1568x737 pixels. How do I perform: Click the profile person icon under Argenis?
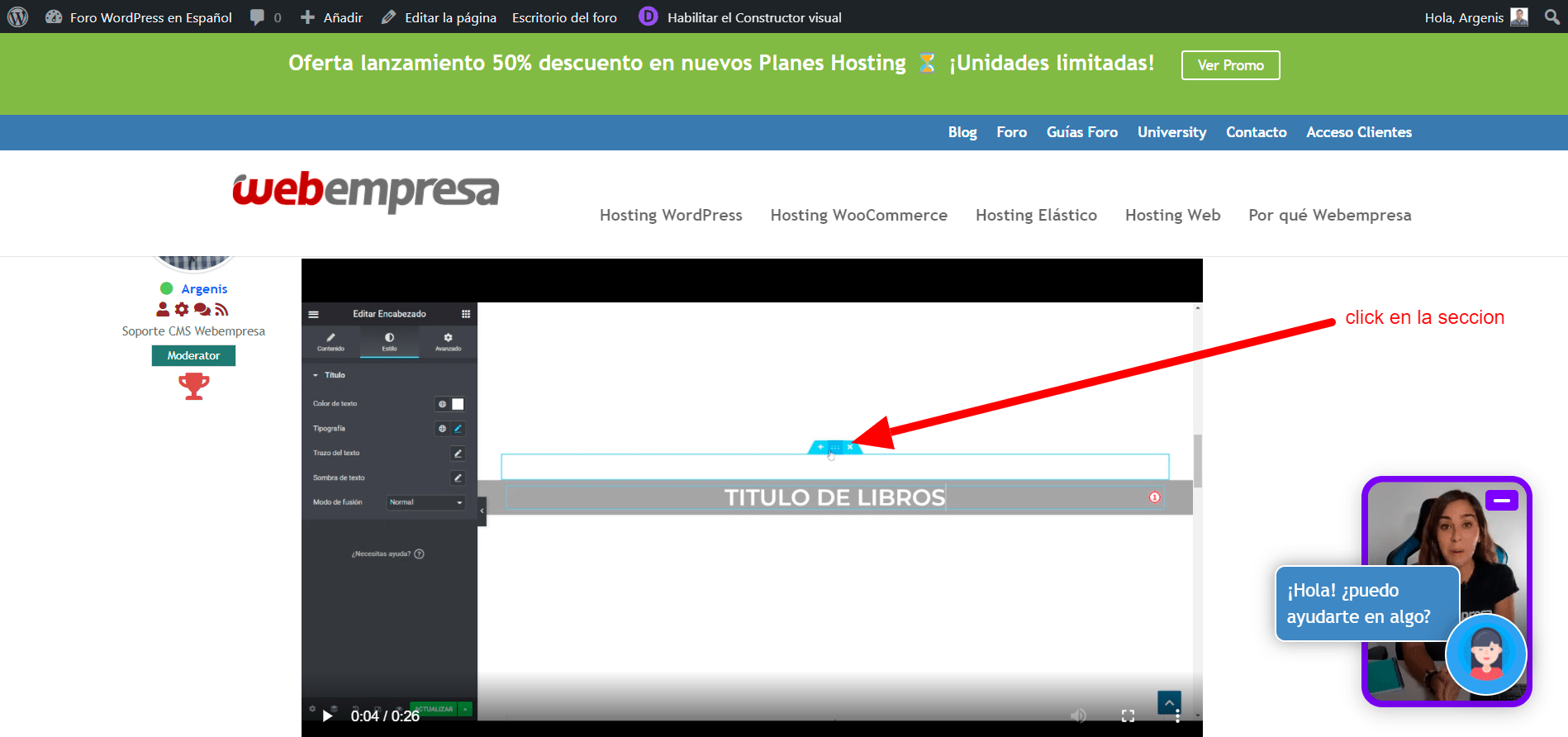point(163,309)
